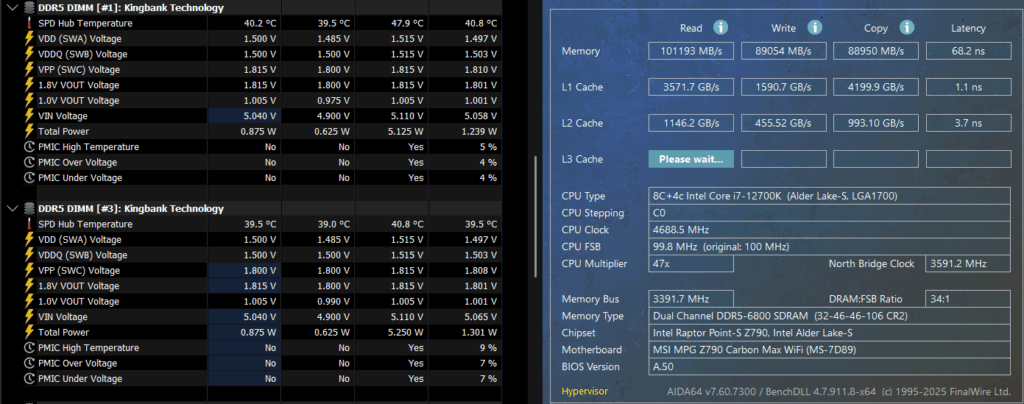Click thermometer icon for DIMM #1 SPD Hub Temperature
The image size is (1024, 404).
pos(29,23)
